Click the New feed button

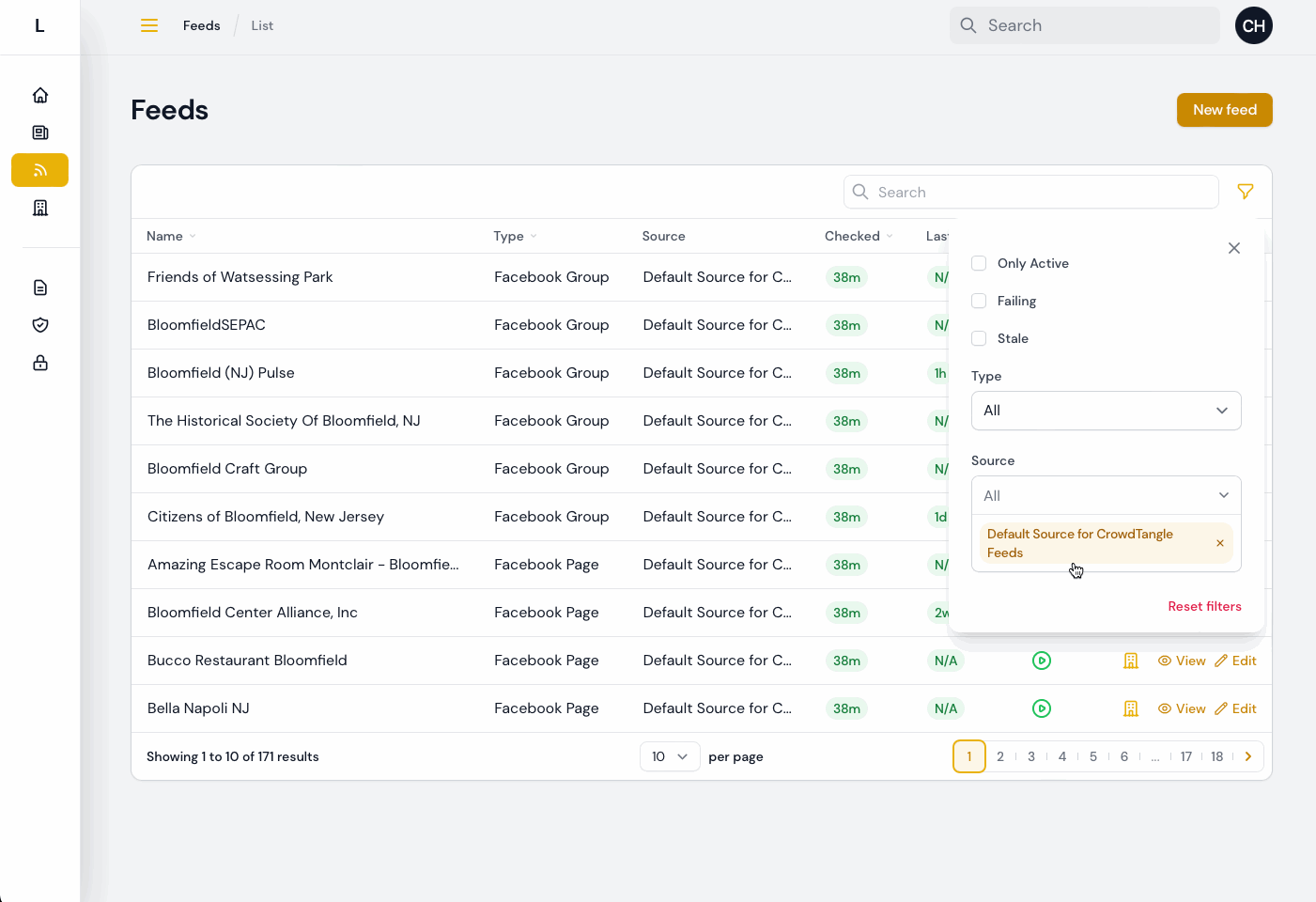click(x=1224, y=110)
